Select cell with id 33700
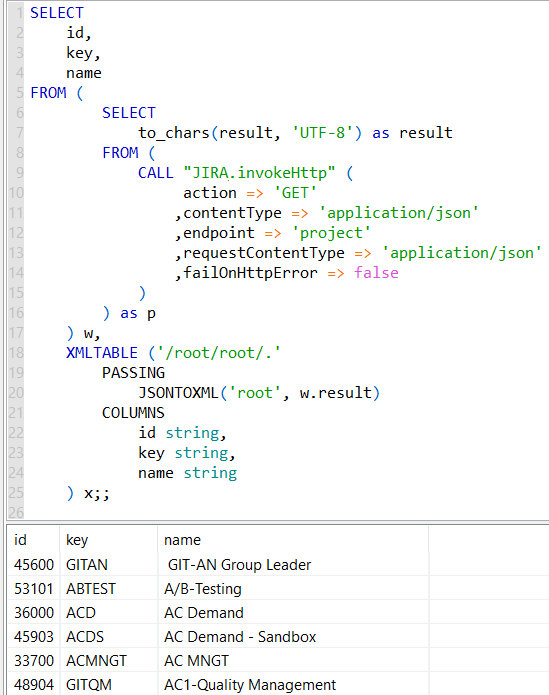The image size is (549, 695). (x=34, y=660)
